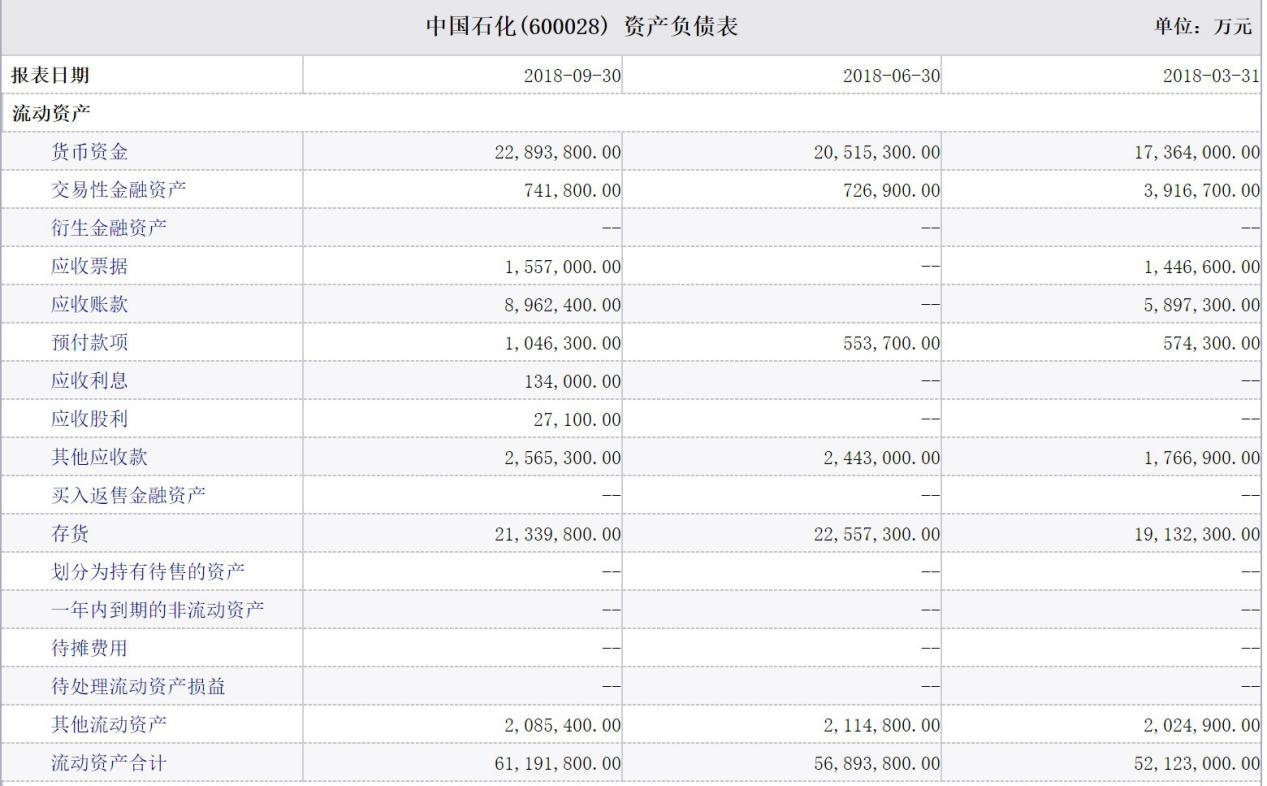Click the 流动资产合计 row label
Screen dimensions: 1267x786
click(x=109, y=763)
